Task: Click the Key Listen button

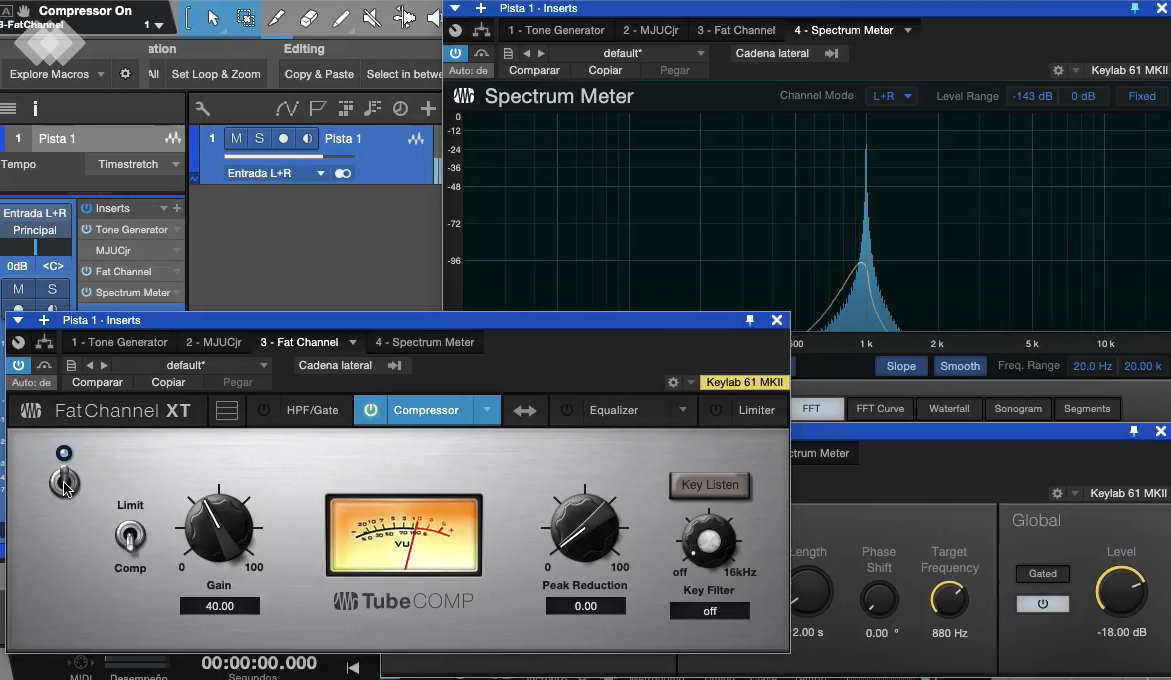Action: click(x=709, y=484)
